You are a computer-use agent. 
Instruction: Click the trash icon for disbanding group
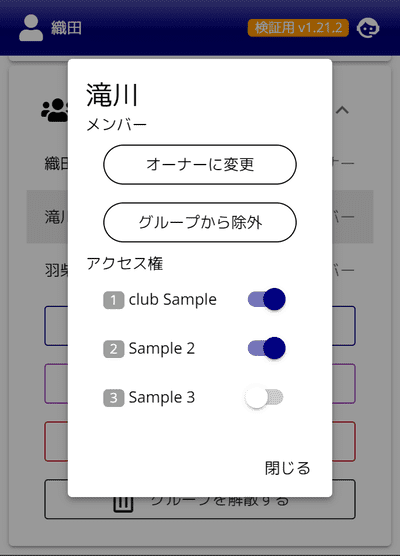pyautogui.click(x=123, y=504)
